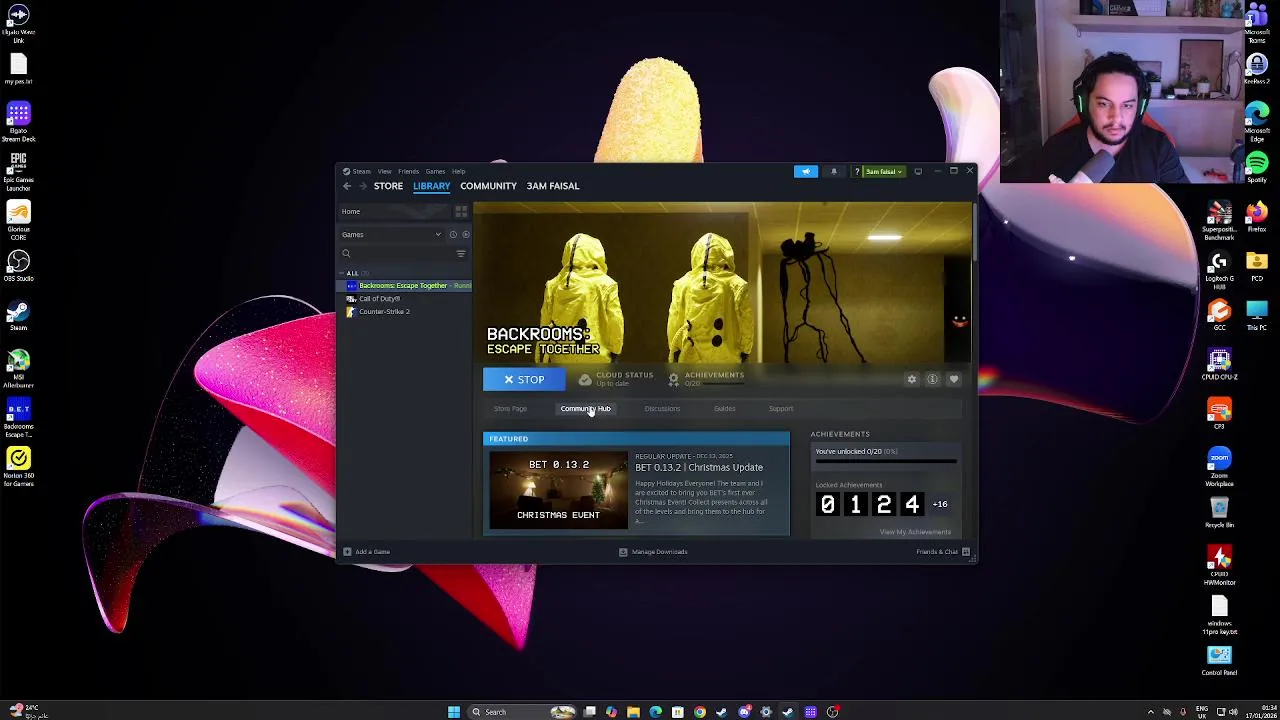
Task: Open the Store Page link
Action: [510, 409]
